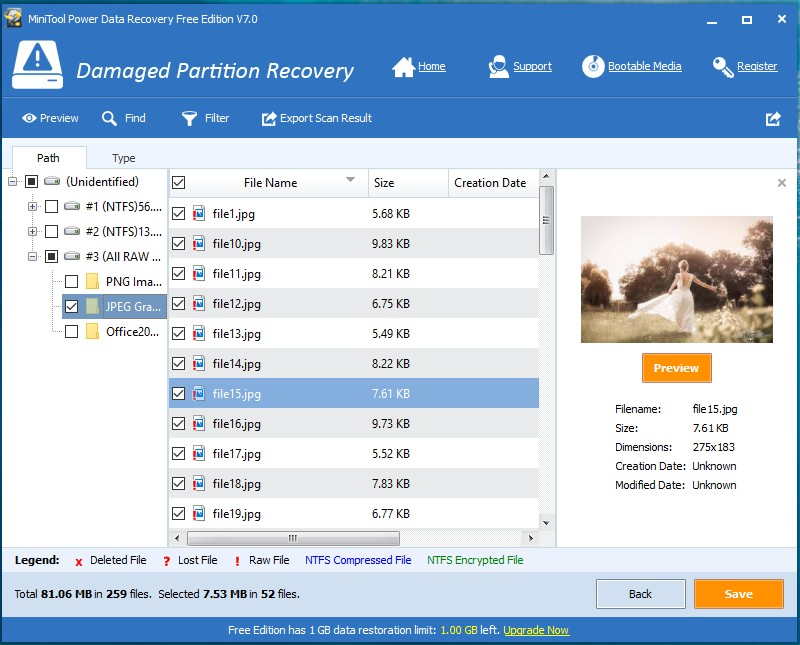Switch to the Path tab
This screenshot has width=800, height=645.
tap(48, 158)
